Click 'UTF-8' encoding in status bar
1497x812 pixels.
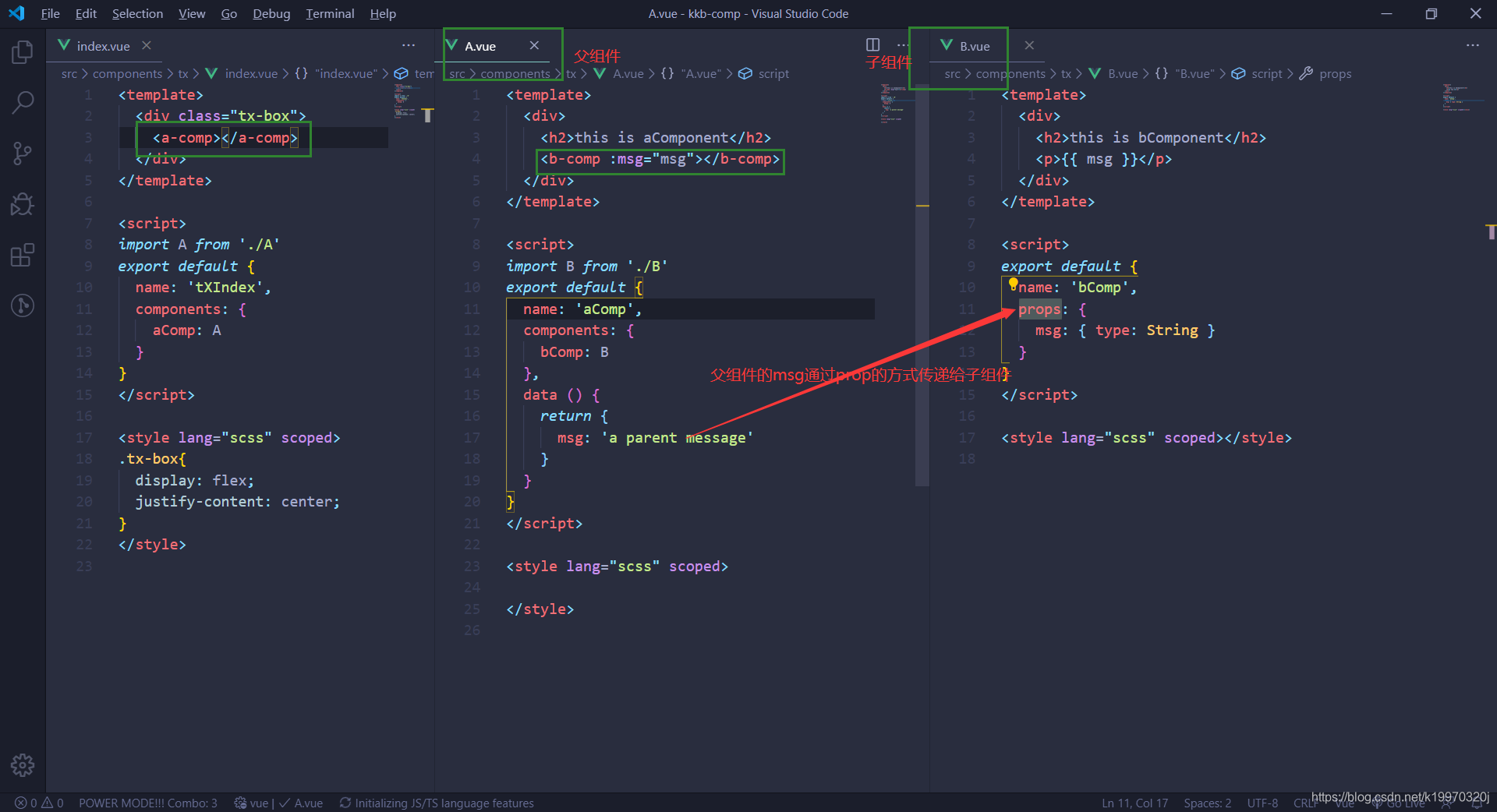pos(1262,803)
